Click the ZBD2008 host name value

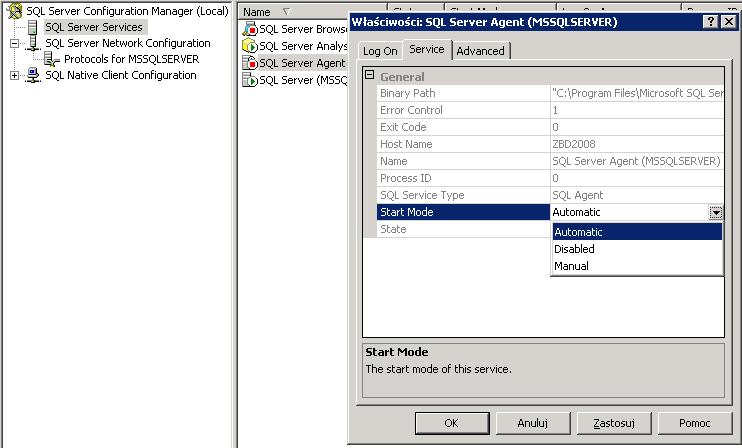click(574, 144)
